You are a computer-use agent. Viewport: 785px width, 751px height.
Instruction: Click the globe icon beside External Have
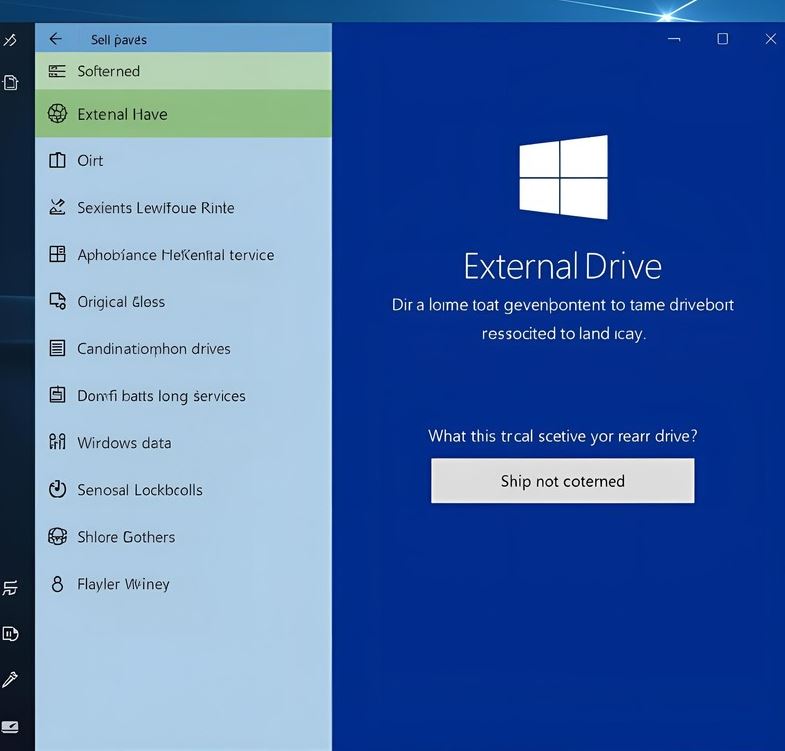(x=57, y=114)
